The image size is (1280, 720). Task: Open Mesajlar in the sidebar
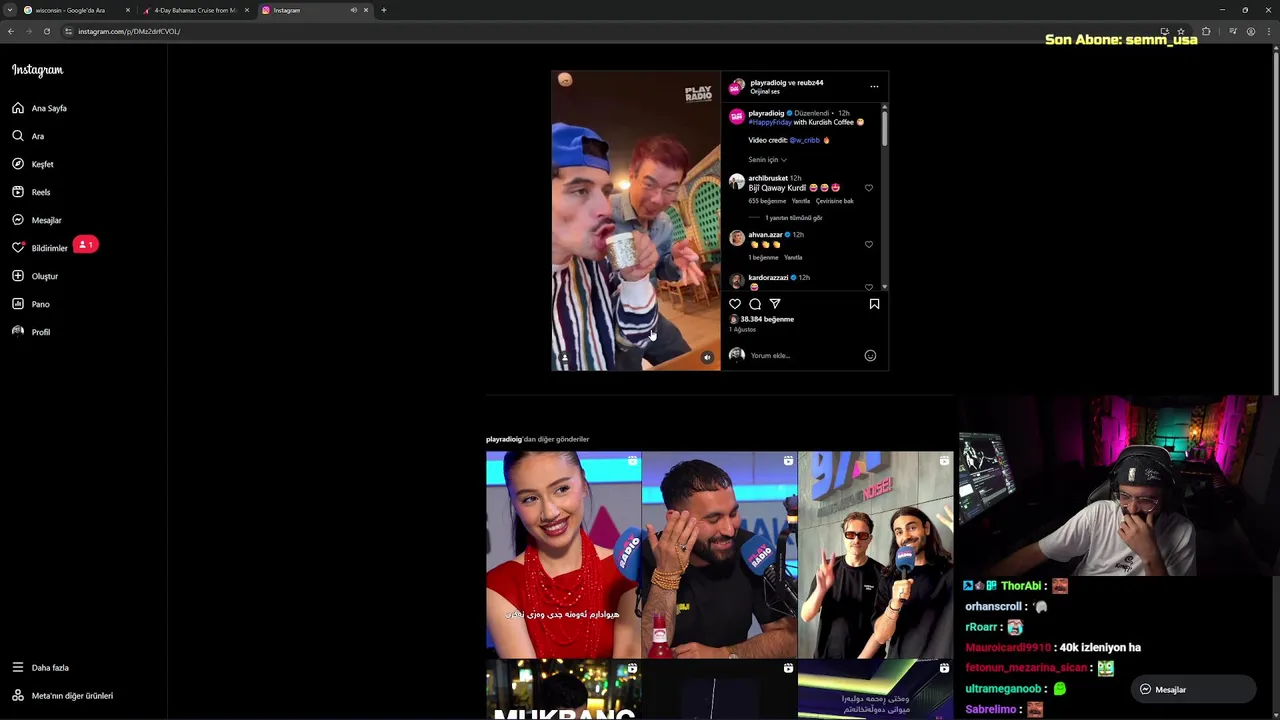coord(38,220)
